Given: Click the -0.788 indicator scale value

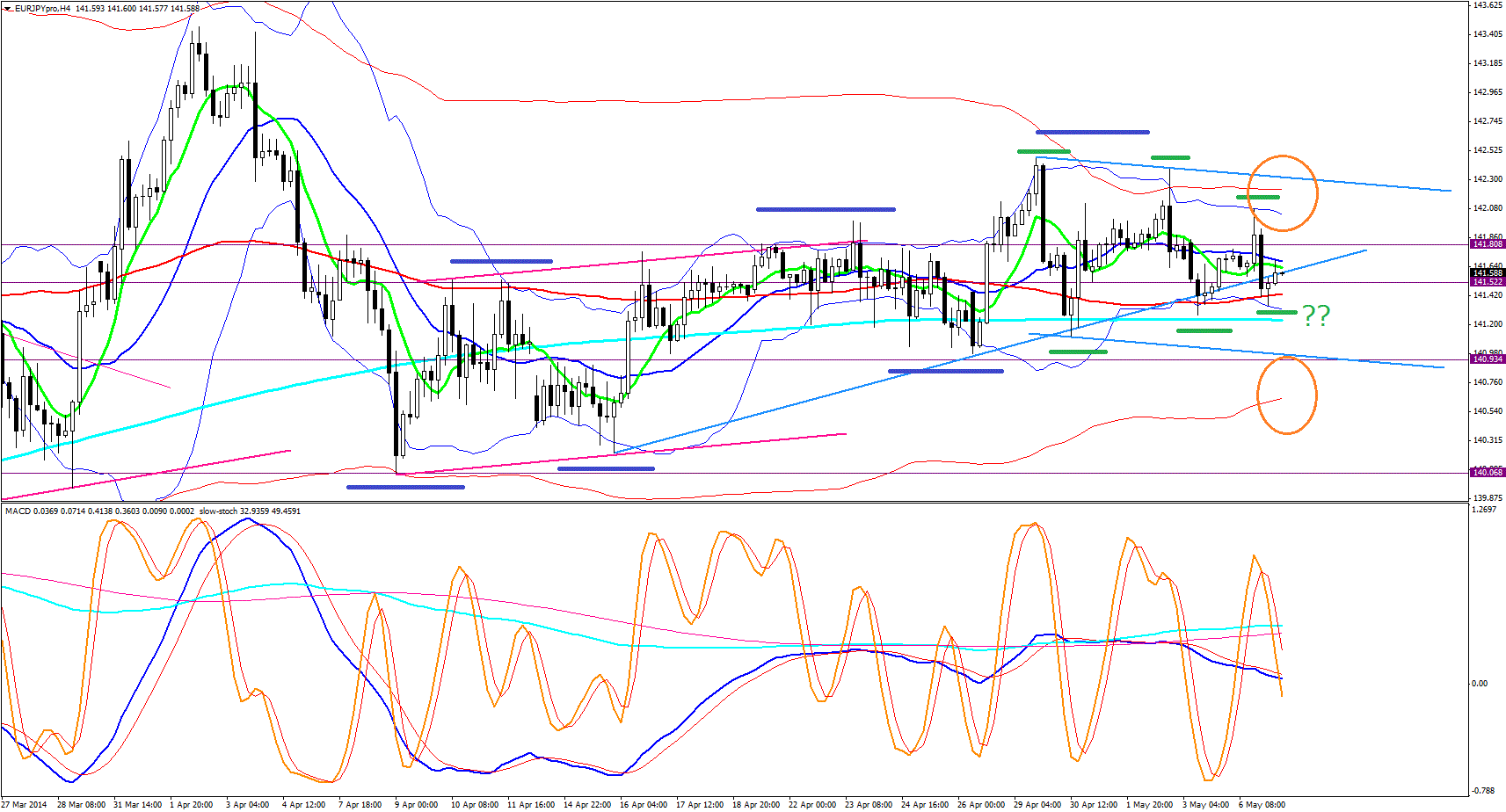Looking at the screenshot, I should pos(1485,791).
